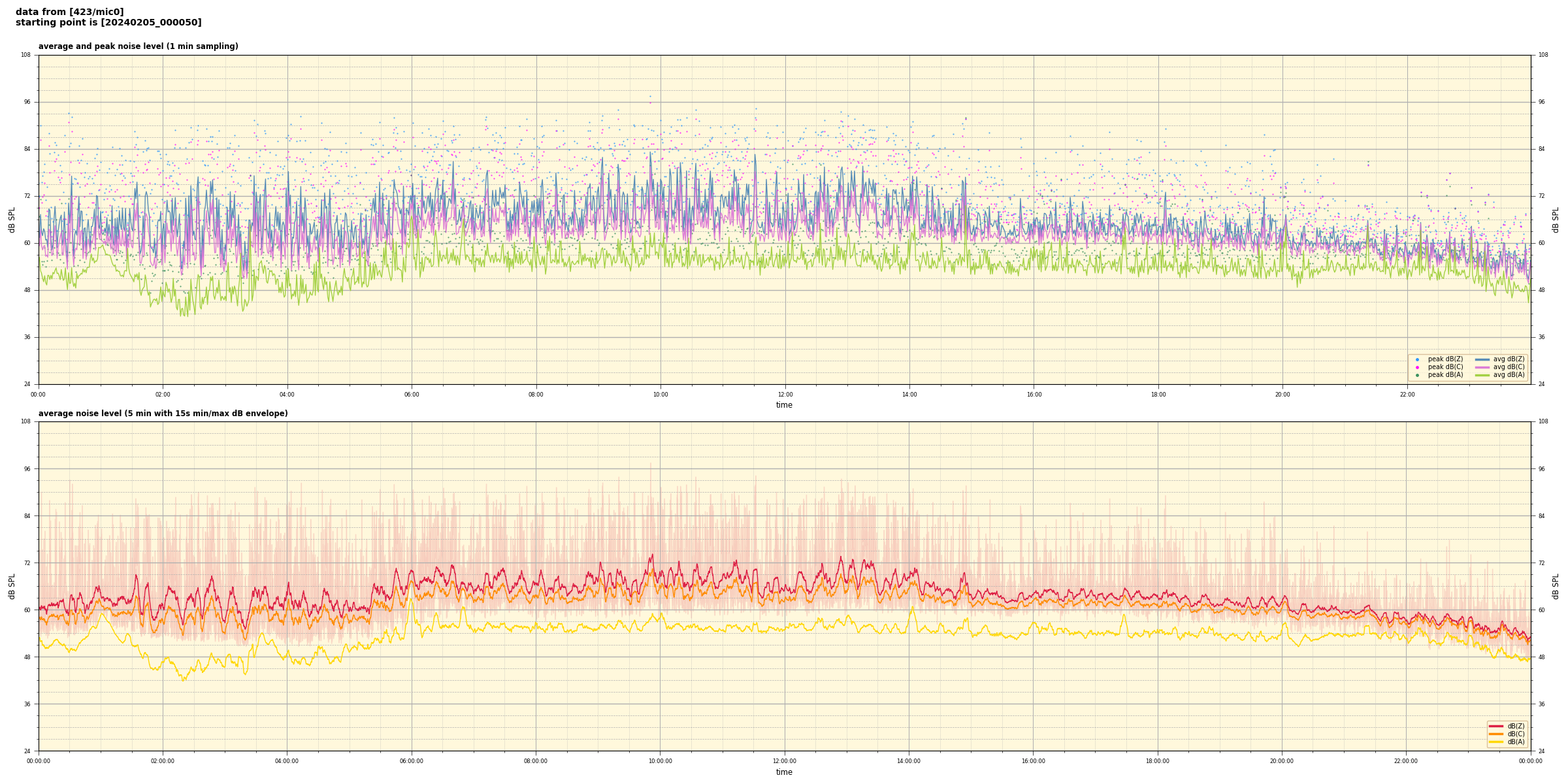The height and width of the screenshot is (784, 1568).
Task: Click right 'dB SPL' axis label of lower chart
Action: (x=1556, y=586)
